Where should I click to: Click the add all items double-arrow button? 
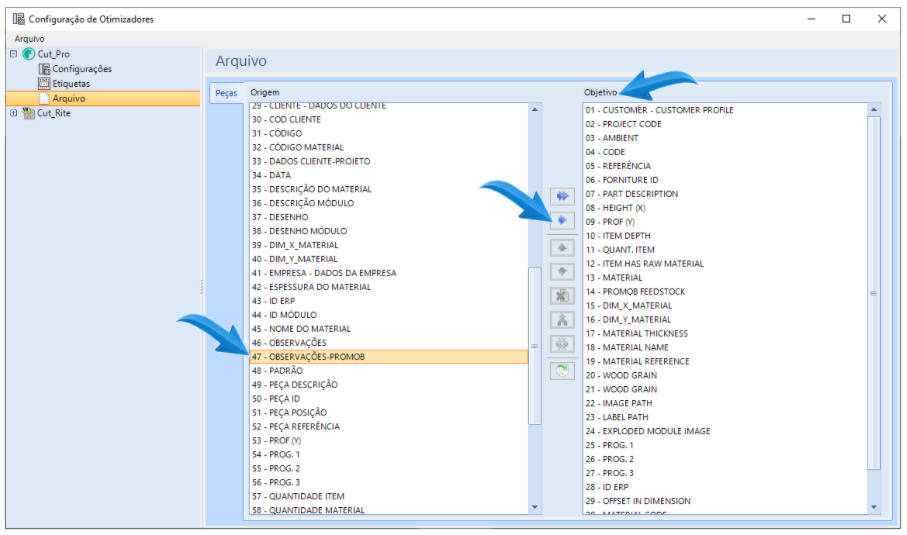(562, 196)
